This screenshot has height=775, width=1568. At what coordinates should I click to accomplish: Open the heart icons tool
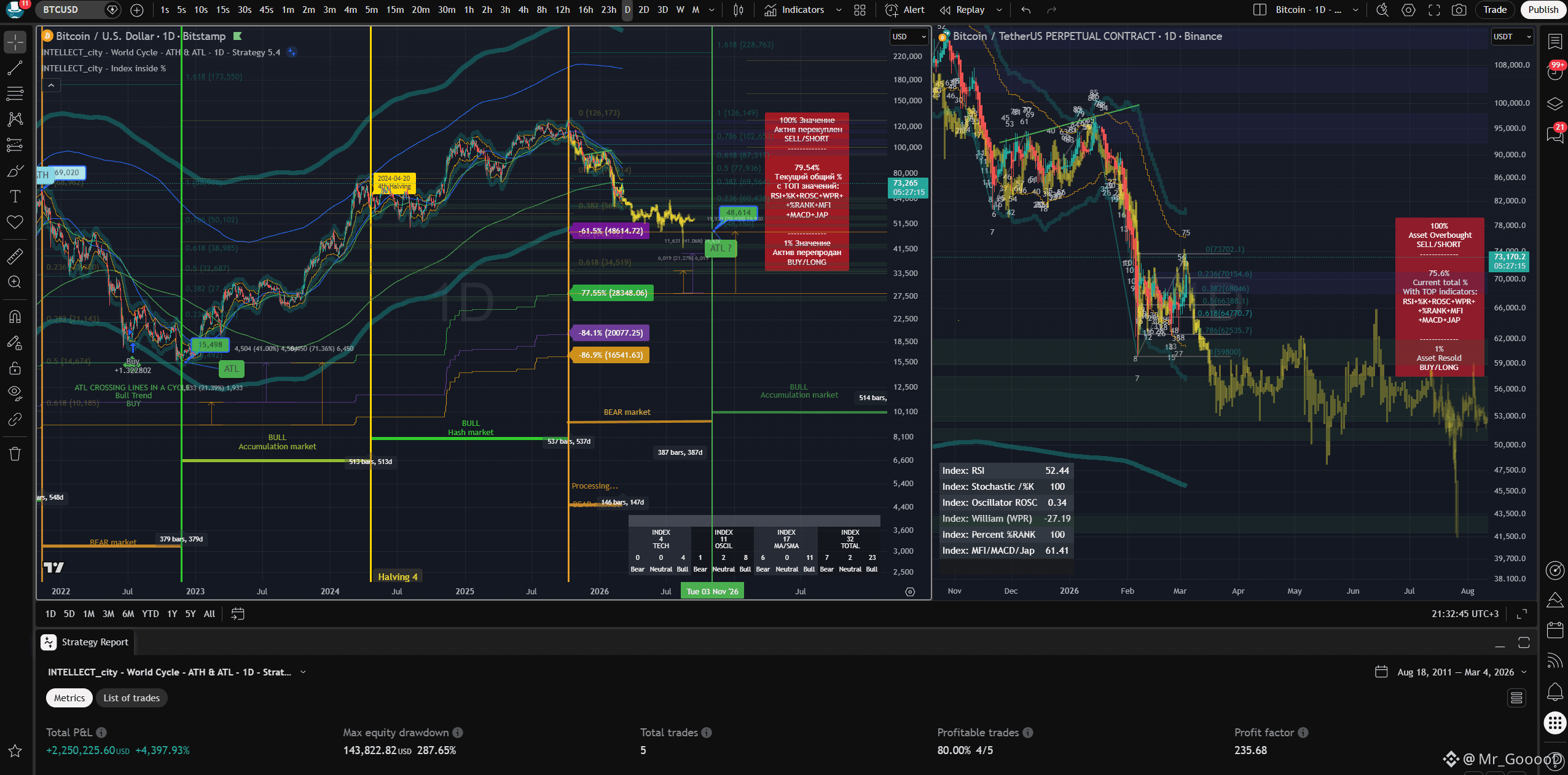click(15, 222)
